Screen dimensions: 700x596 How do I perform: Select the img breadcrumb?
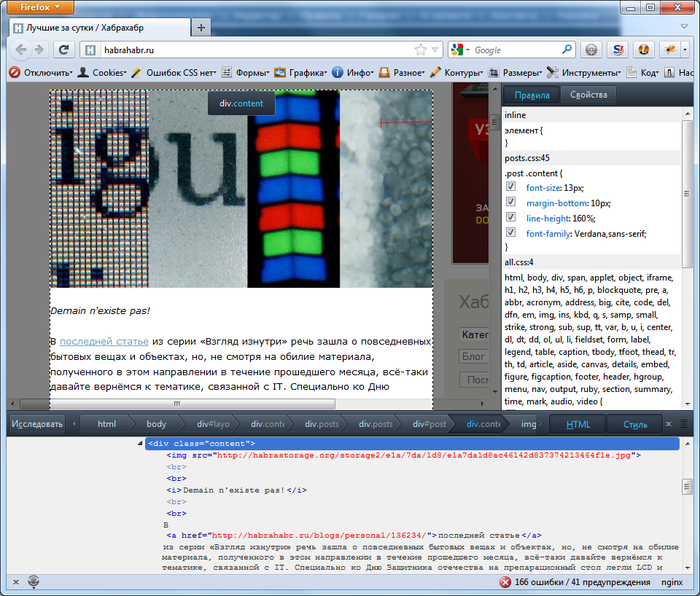point(529,424)
